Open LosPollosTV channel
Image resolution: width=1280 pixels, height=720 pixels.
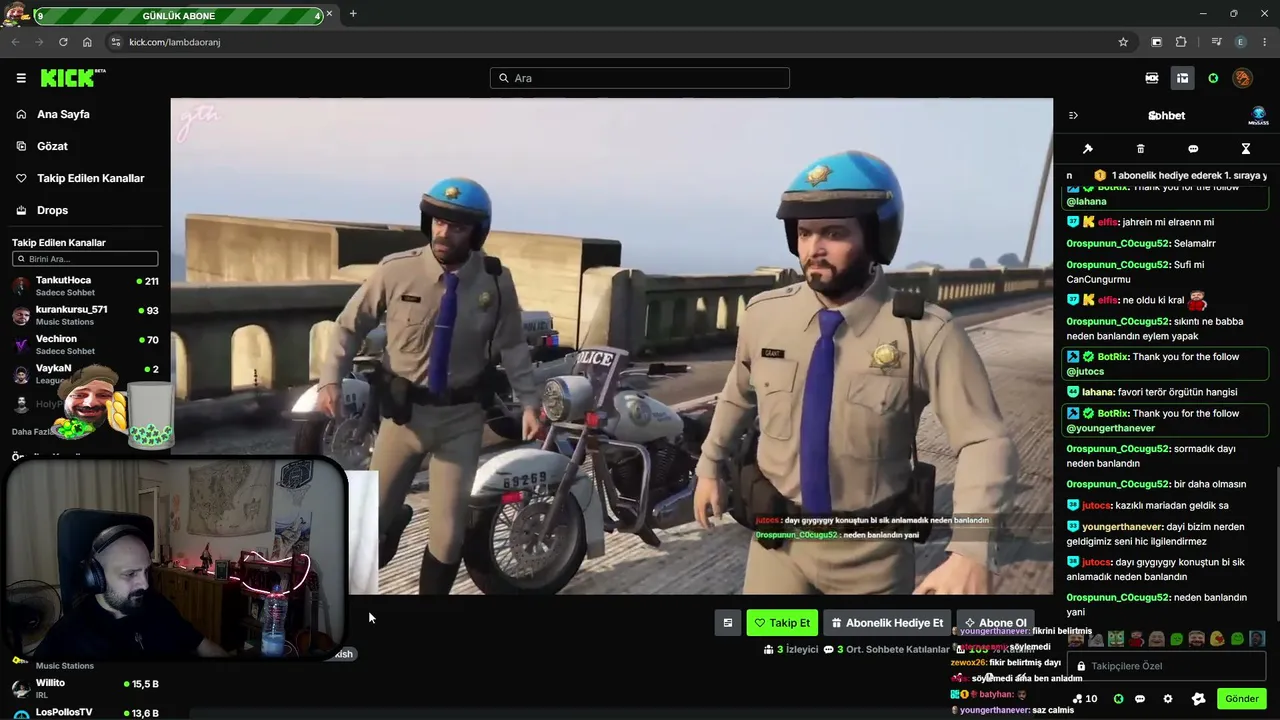point(85,713)
